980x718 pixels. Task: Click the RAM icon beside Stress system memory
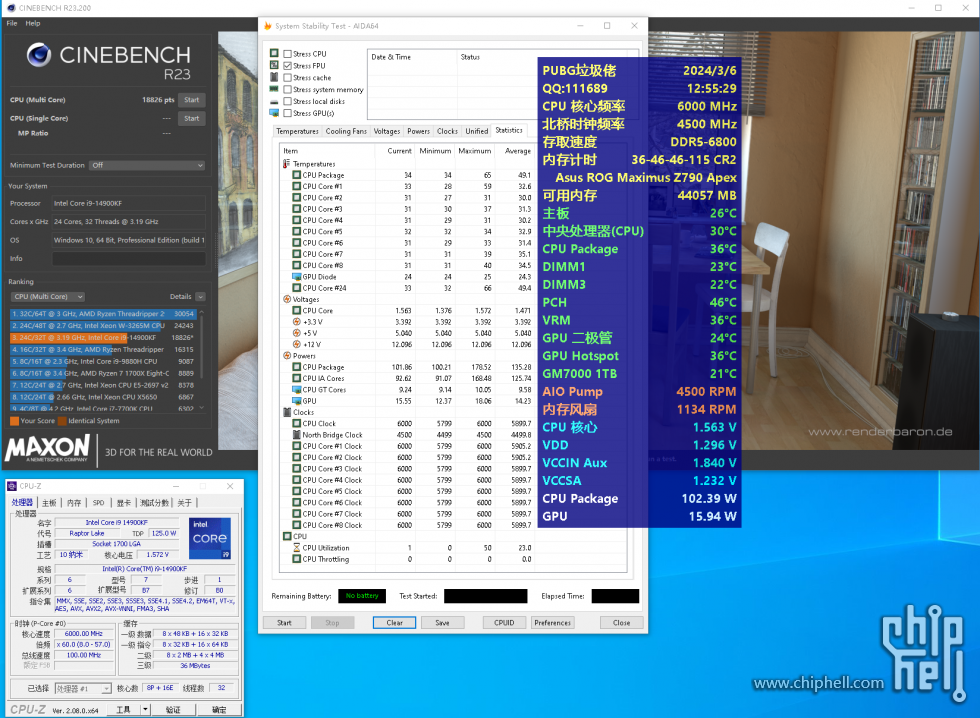coord(274,89)
